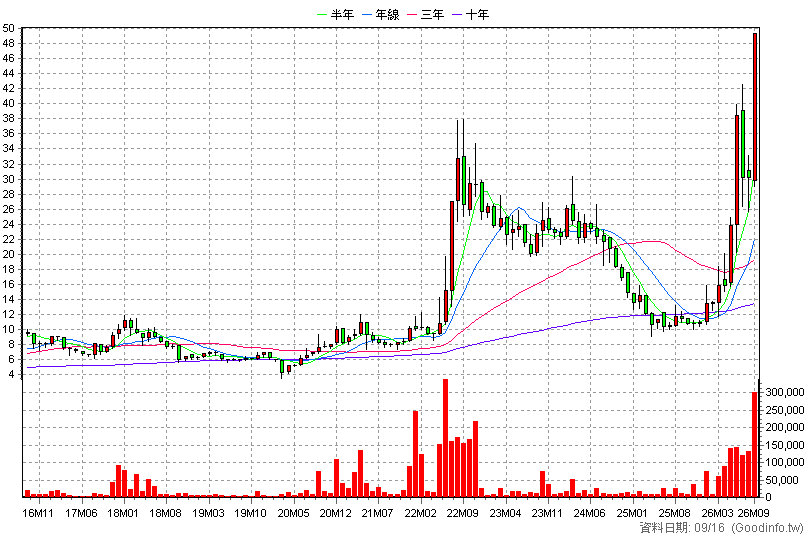Screen dimensions: 808x540
Task: Click the 22M02 tall volume bar
Action: click(415, 453)
